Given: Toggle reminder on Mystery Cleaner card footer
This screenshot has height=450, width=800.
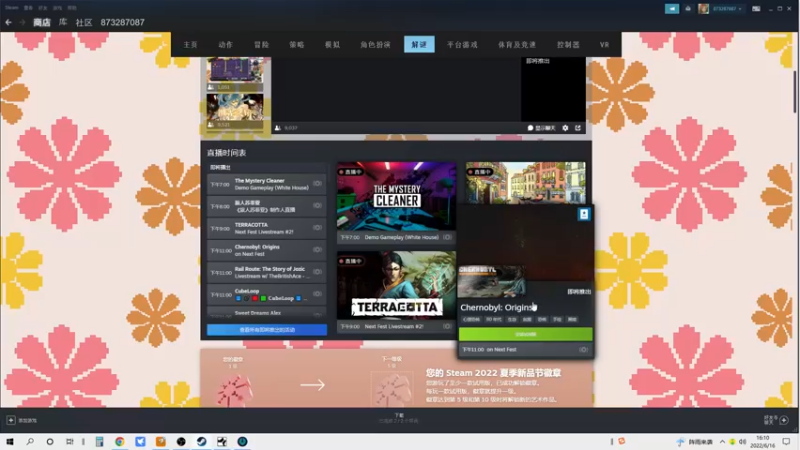Looking at the screenshot, I should (447, 237).
